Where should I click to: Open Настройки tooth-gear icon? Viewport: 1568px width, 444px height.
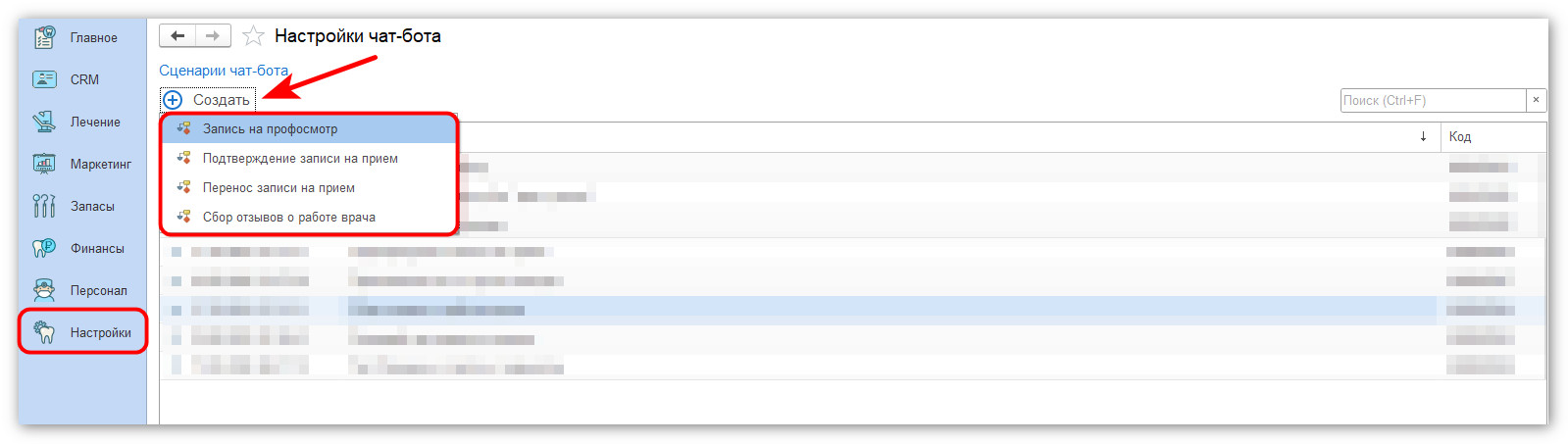44,332
